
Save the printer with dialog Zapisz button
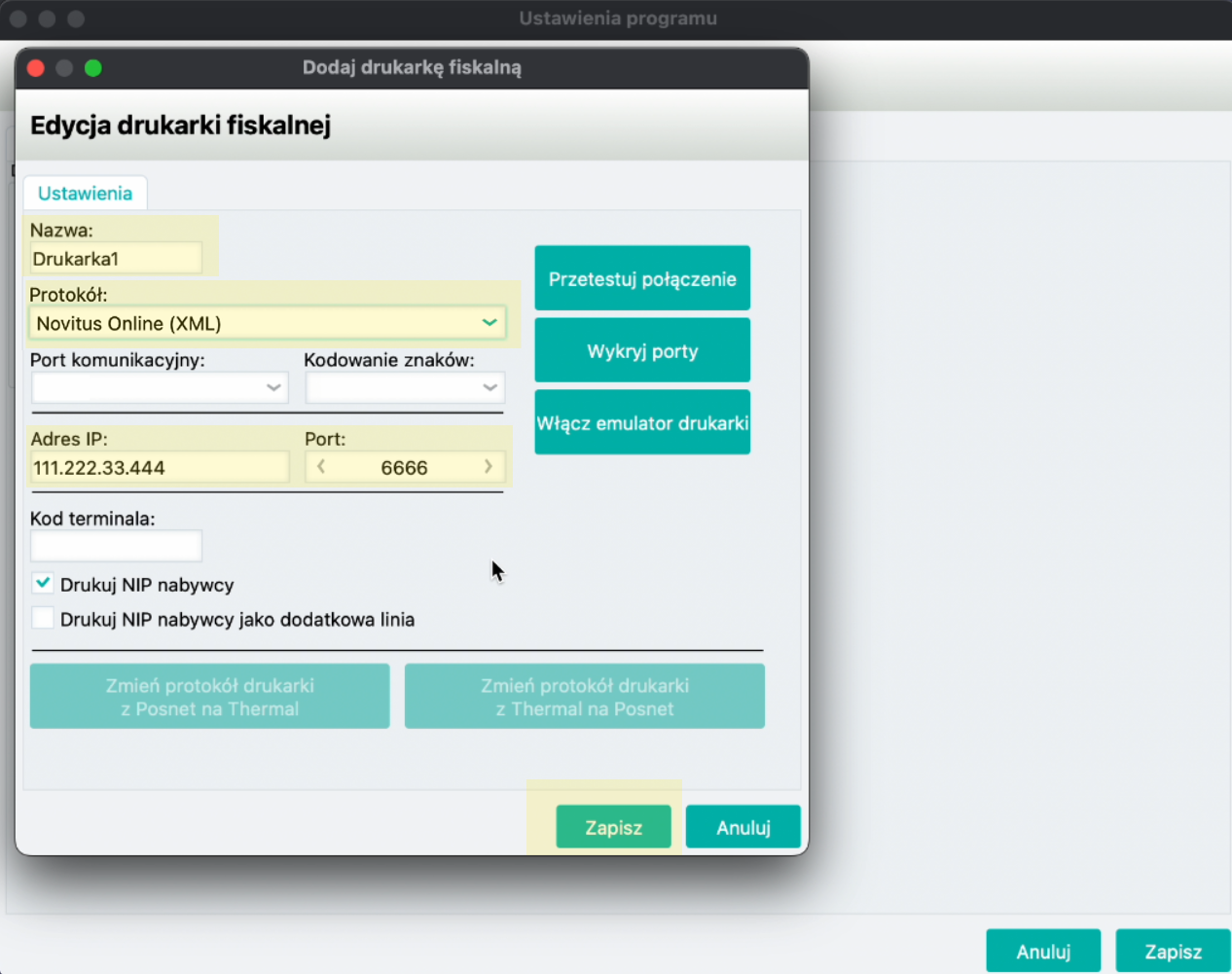point(613,827)
